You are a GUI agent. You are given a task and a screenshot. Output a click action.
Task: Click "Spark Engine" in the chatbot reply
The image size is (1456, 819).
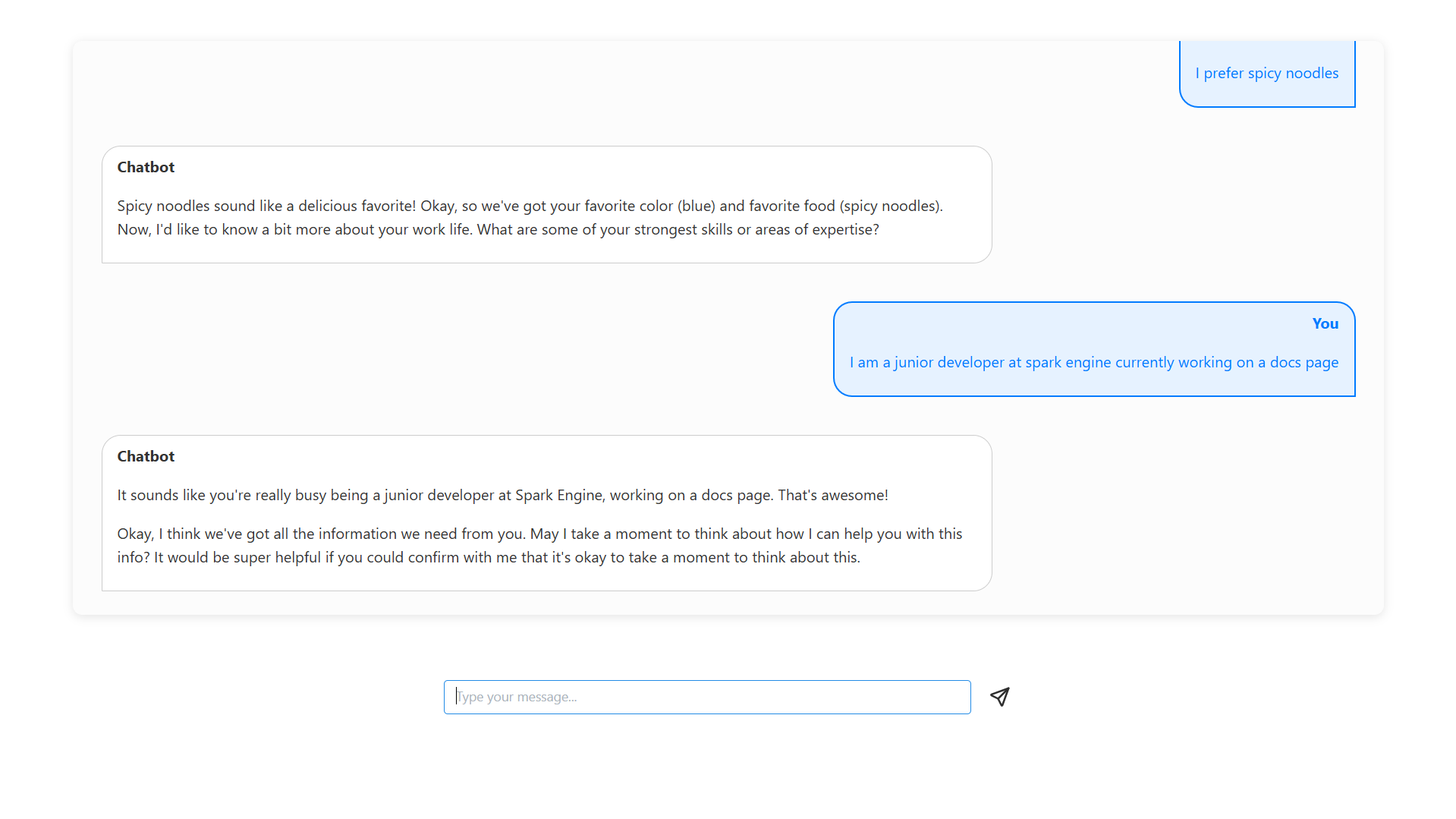[558, 496]
